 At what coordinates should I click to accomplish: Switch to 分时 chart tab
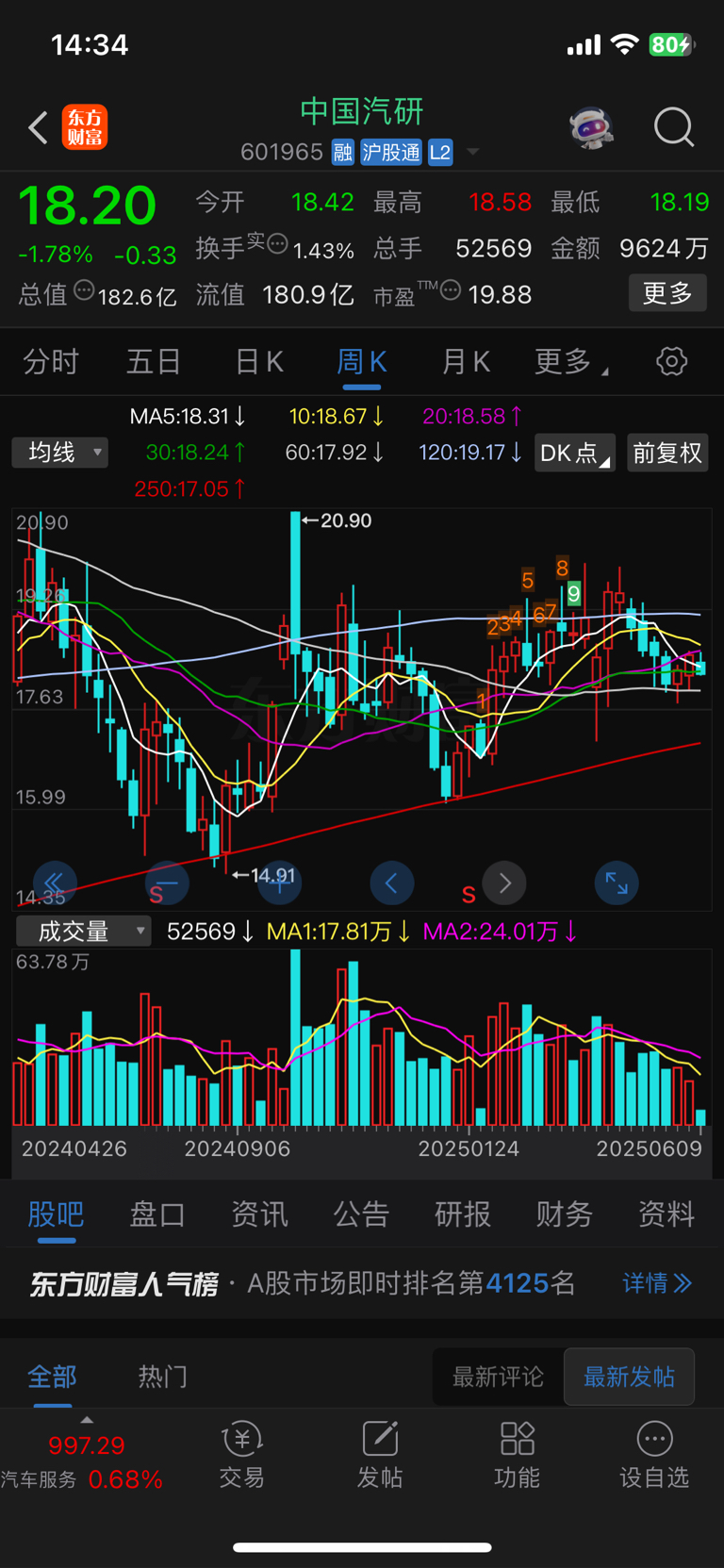pos(51,361)
